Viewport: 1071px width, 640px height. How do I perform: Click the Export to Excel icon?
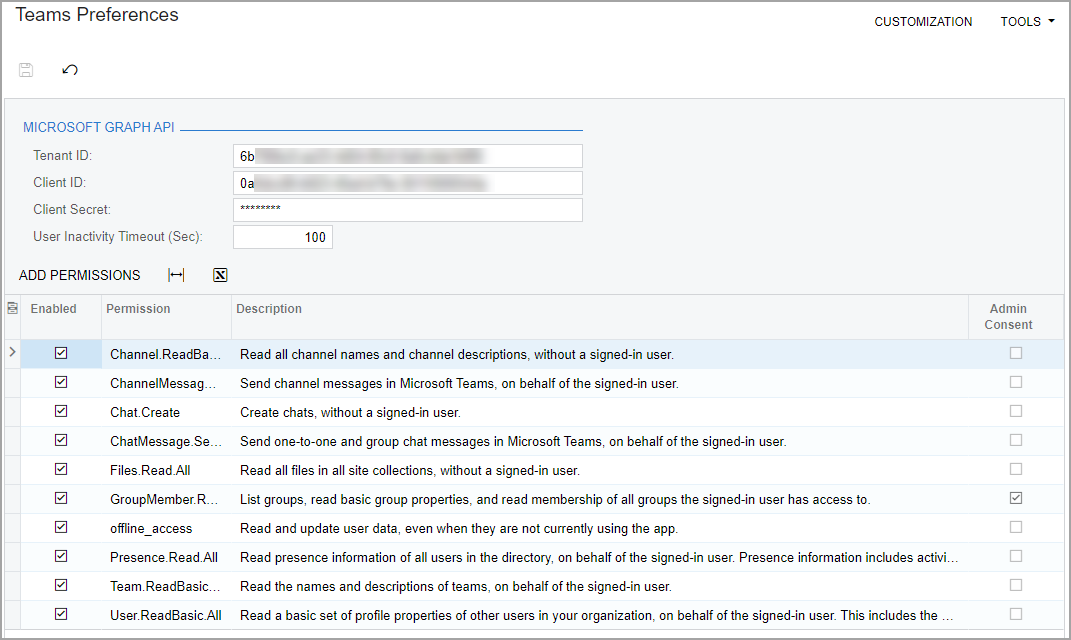point(220,275)
